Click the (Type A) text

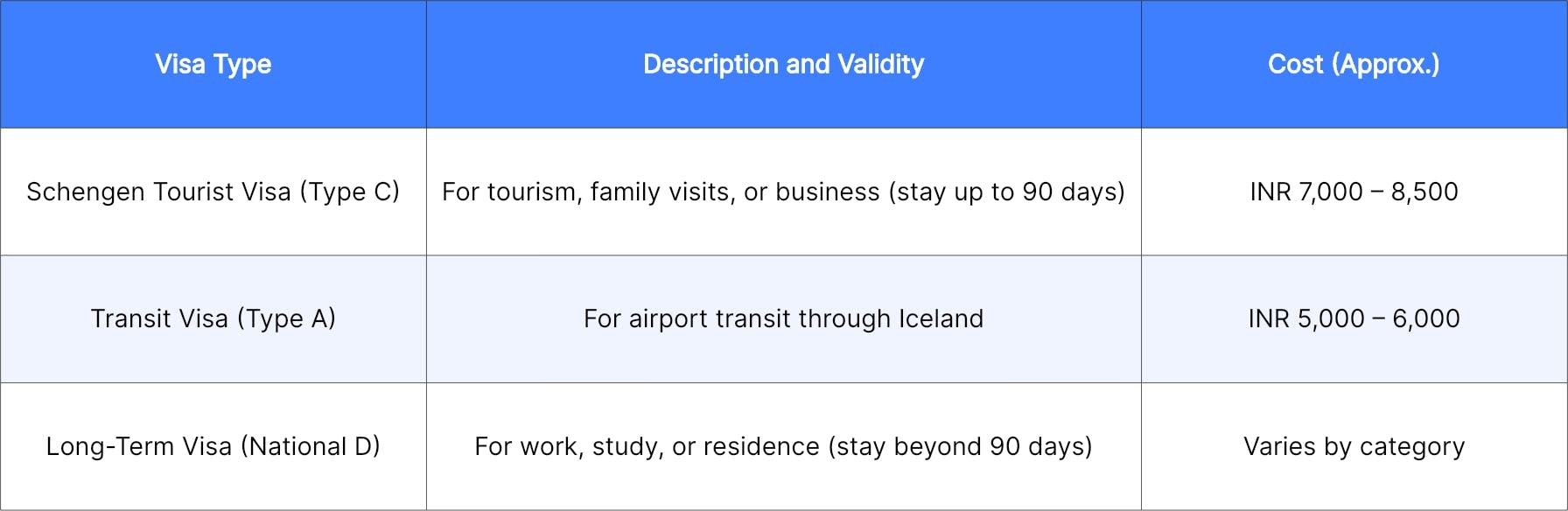tap(286, 318)
